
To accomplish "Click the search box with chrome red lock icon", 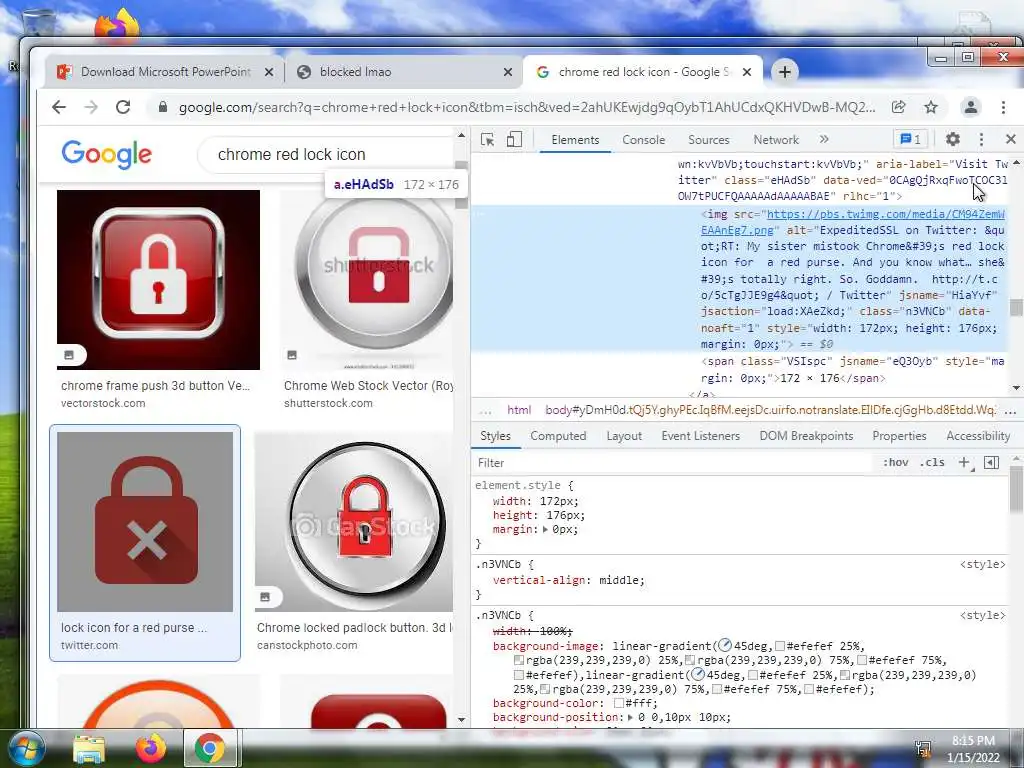I will [327, 155].
